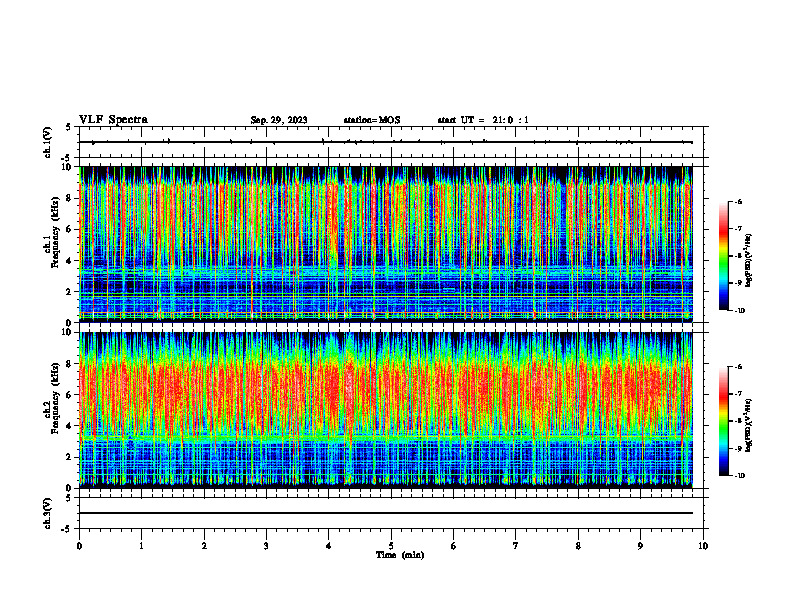Click the "-5" tick on ch.3(V) axis
The image size is (792, 612).
coord(68,529)
